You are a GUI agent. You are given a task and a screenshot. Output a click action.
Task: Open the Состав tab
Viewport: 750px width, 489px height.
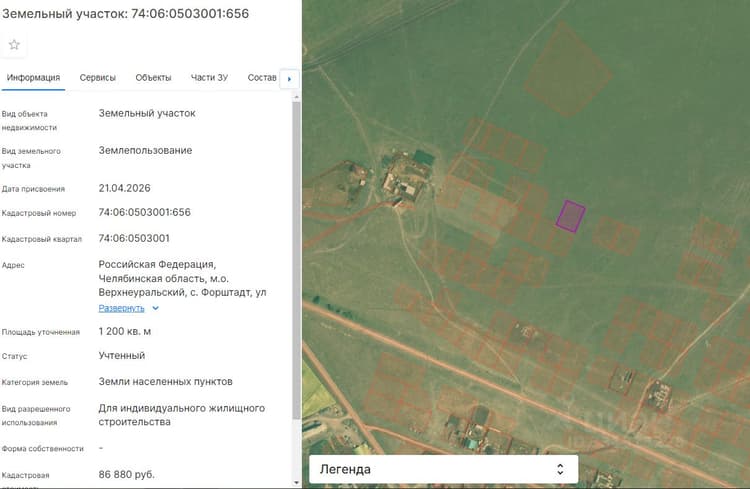click(x=262, y=78)
